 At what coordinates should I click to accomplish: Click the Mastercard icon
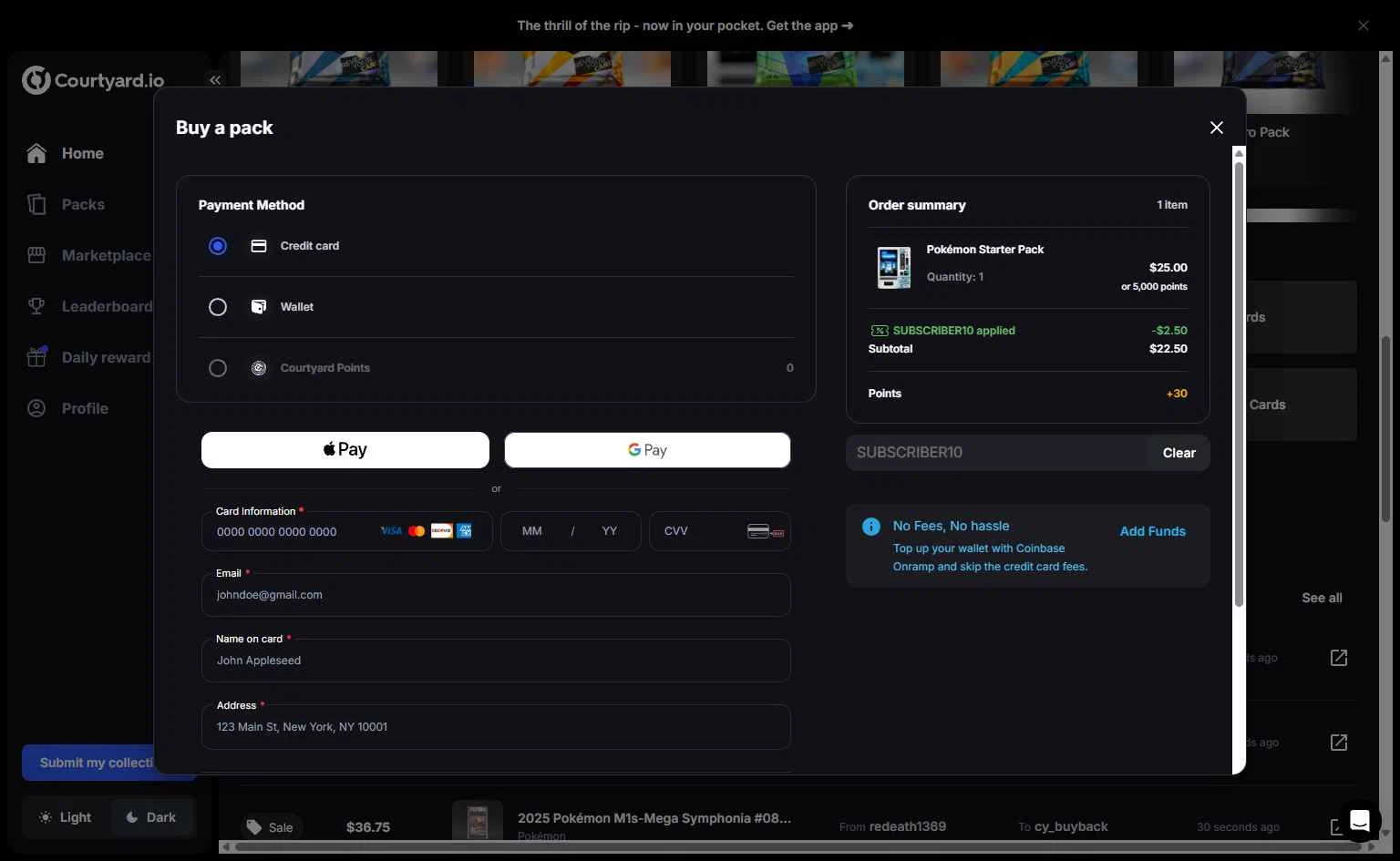click(x=417, y=531)
